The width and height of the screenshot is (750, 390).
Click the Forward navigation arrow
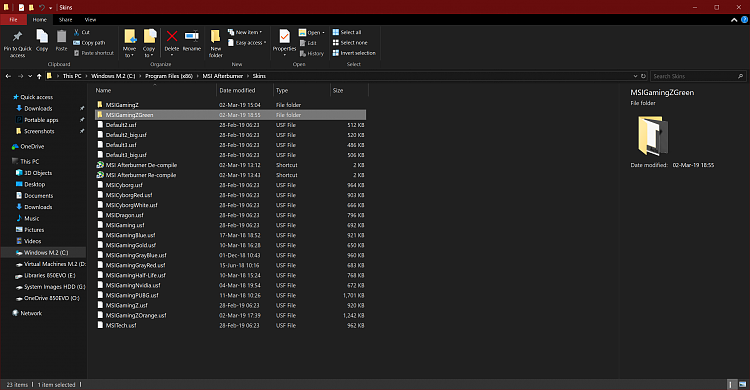pos(20,76)
